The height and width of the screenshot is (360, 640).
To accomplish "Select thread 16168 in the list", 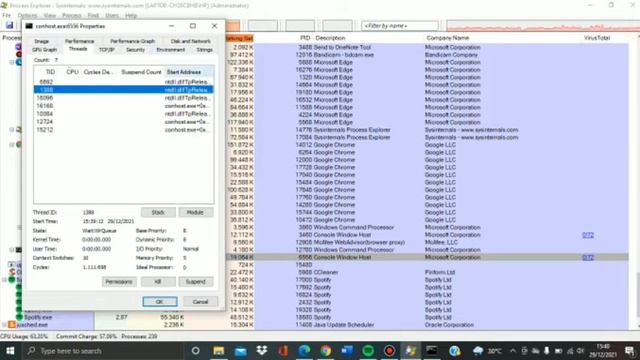I will pyautogui.click(x=123, y=106).
